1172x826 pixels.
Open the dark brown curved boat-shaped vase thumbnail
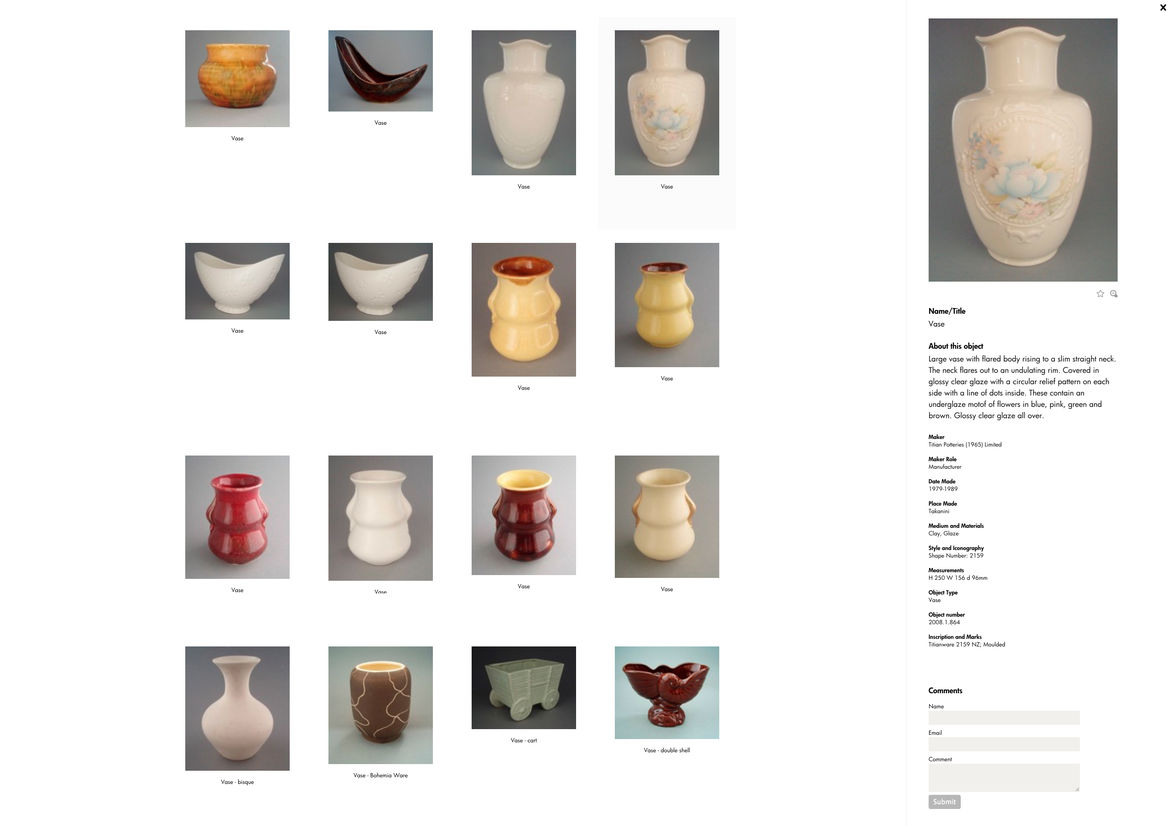[x=380, y=71]
